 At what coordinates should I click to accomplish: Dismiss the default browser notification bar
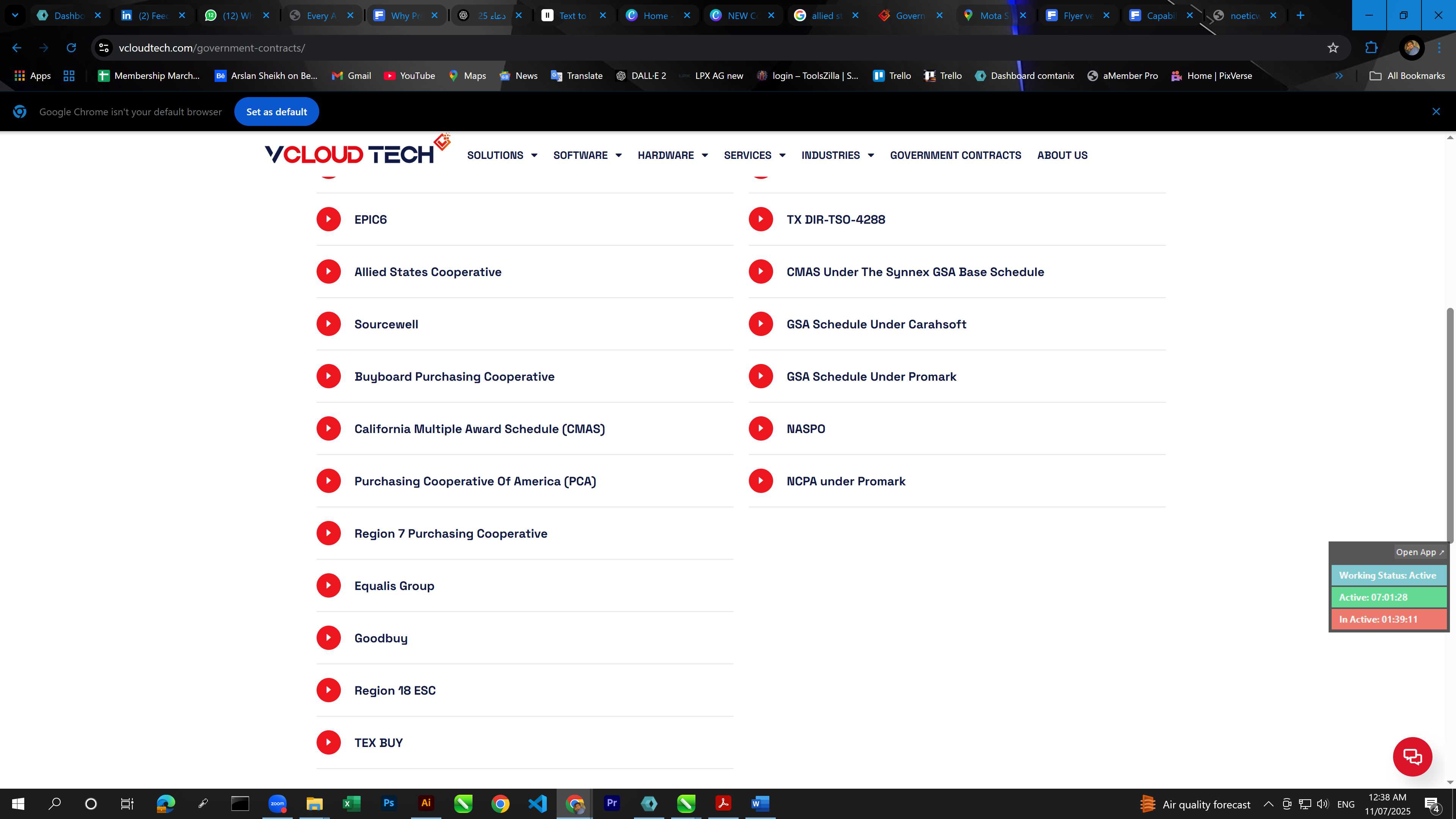pos(1436,112)
